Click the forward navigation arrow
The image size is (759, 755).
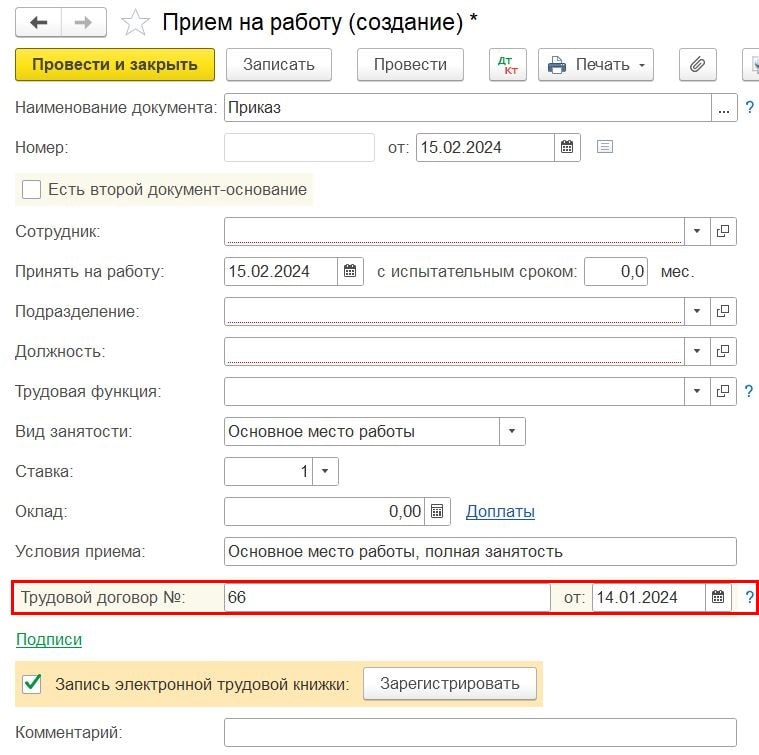click(x=87, y=22)
